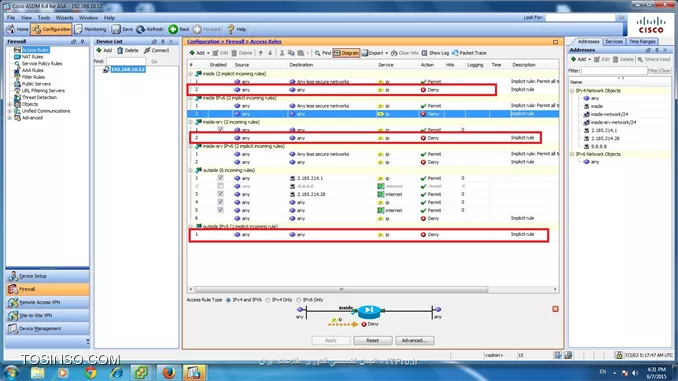Screen dimensions: 678x381
Task: Add a device in Device List
Action: pos(104,50)
